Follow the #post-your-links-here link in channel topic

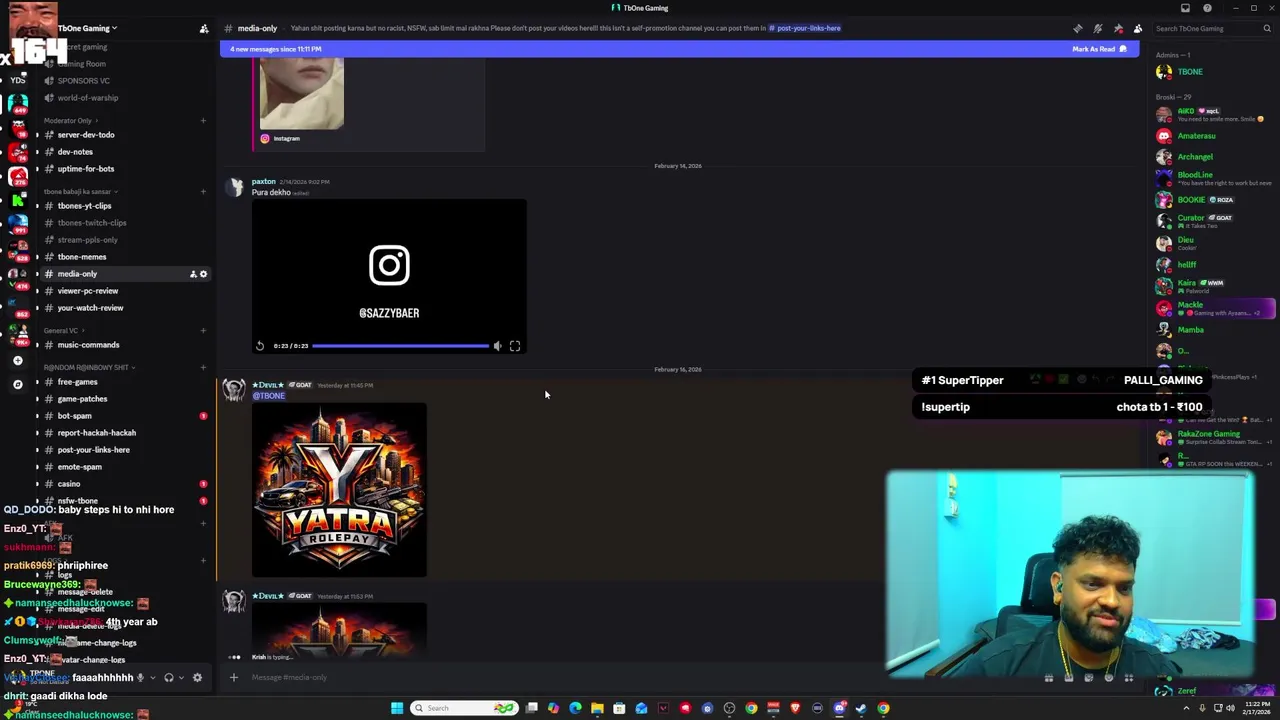(x=805, y=28)
